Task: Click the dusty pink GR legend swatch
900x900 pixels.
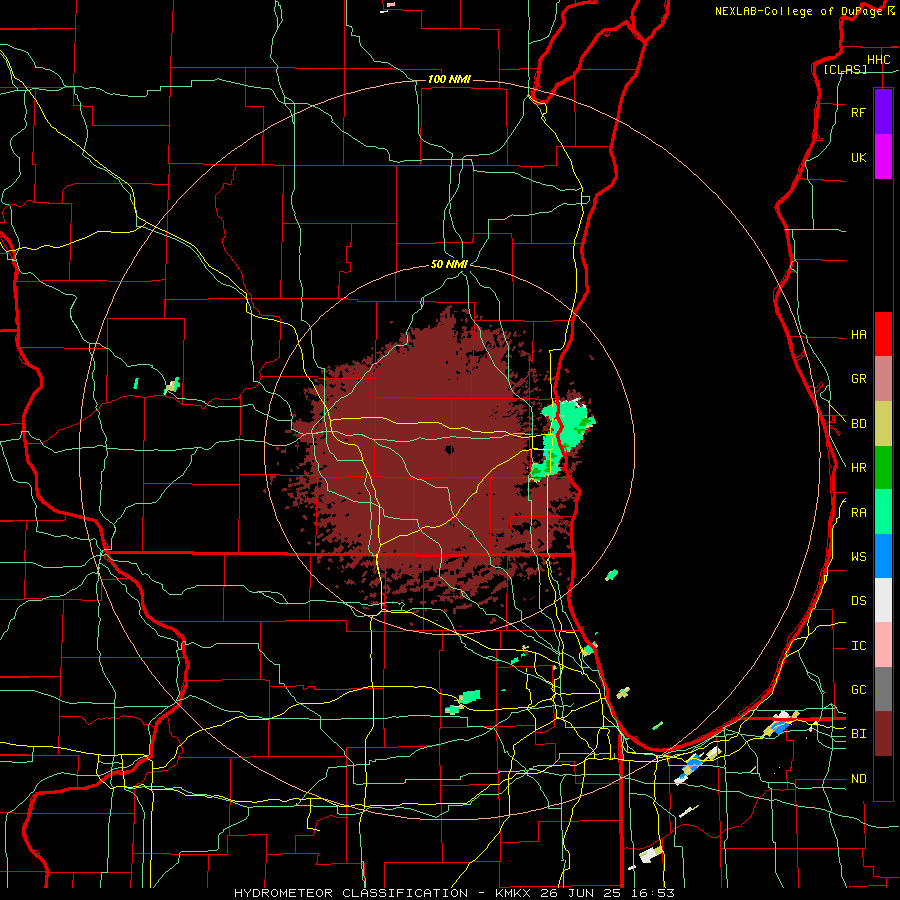Action: pyautogui.click(x=883, y=379)
